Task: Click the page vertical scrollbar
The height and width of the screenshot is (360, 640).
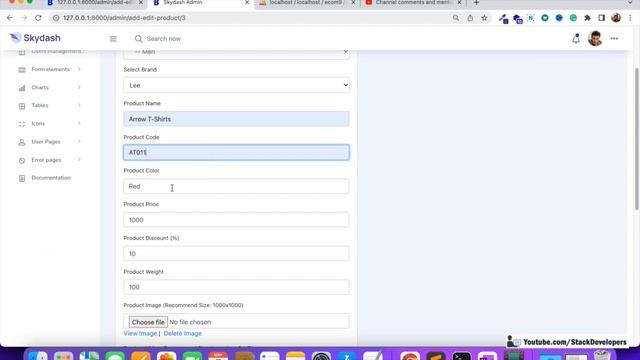Action: (x=636, y=139)
